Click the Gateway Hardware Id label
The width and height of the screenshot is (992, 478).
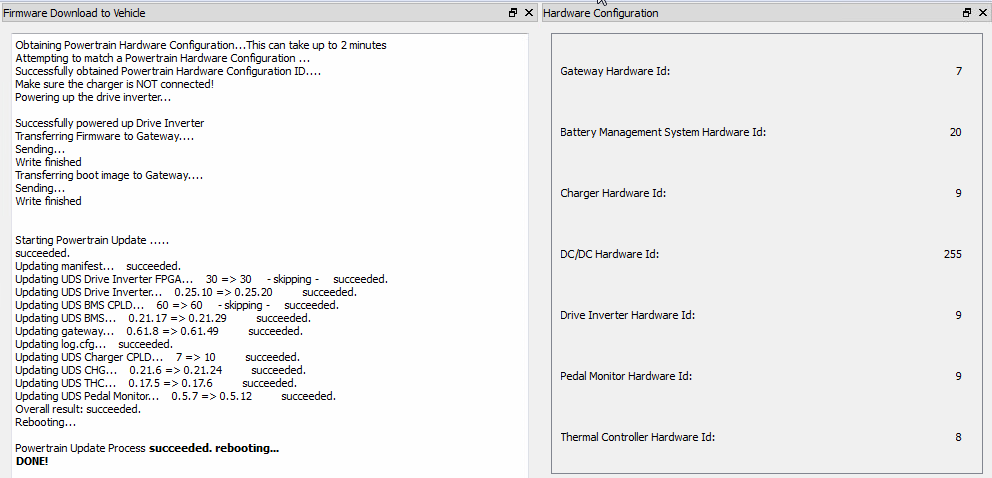pyautogui.click(x=615, y=72)
